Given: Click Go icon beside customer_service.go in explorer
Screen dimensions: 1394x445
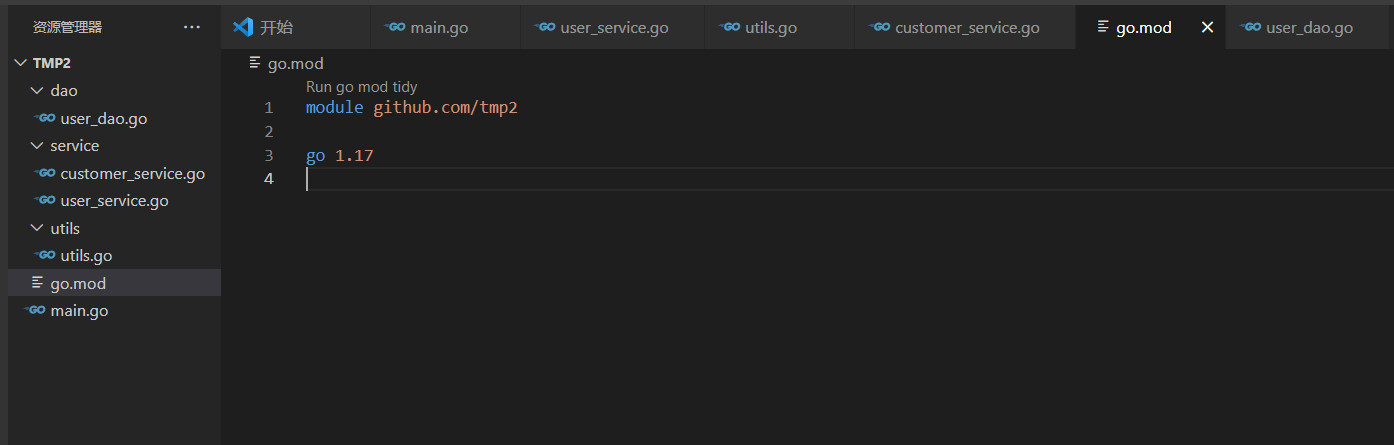Looking at the screenshot, I should pyautogui.click(x=45, y=173).
